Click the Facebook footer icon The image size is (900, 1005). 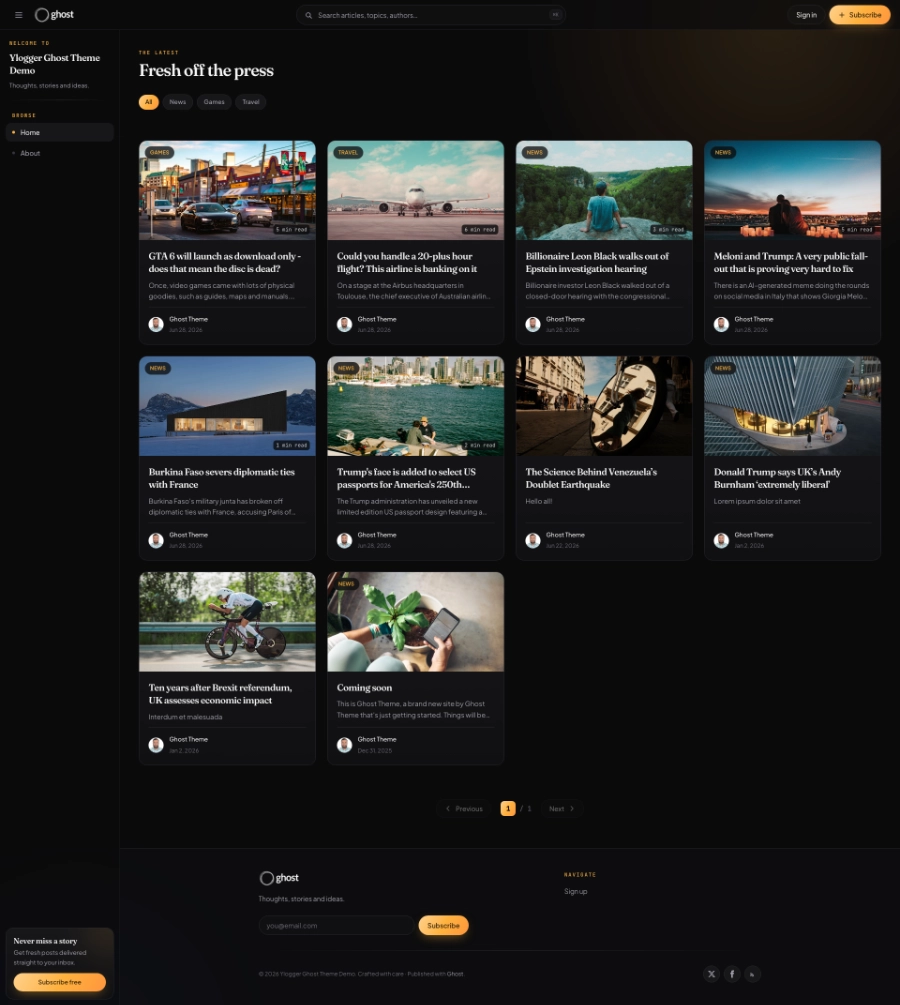coord(732,974)
